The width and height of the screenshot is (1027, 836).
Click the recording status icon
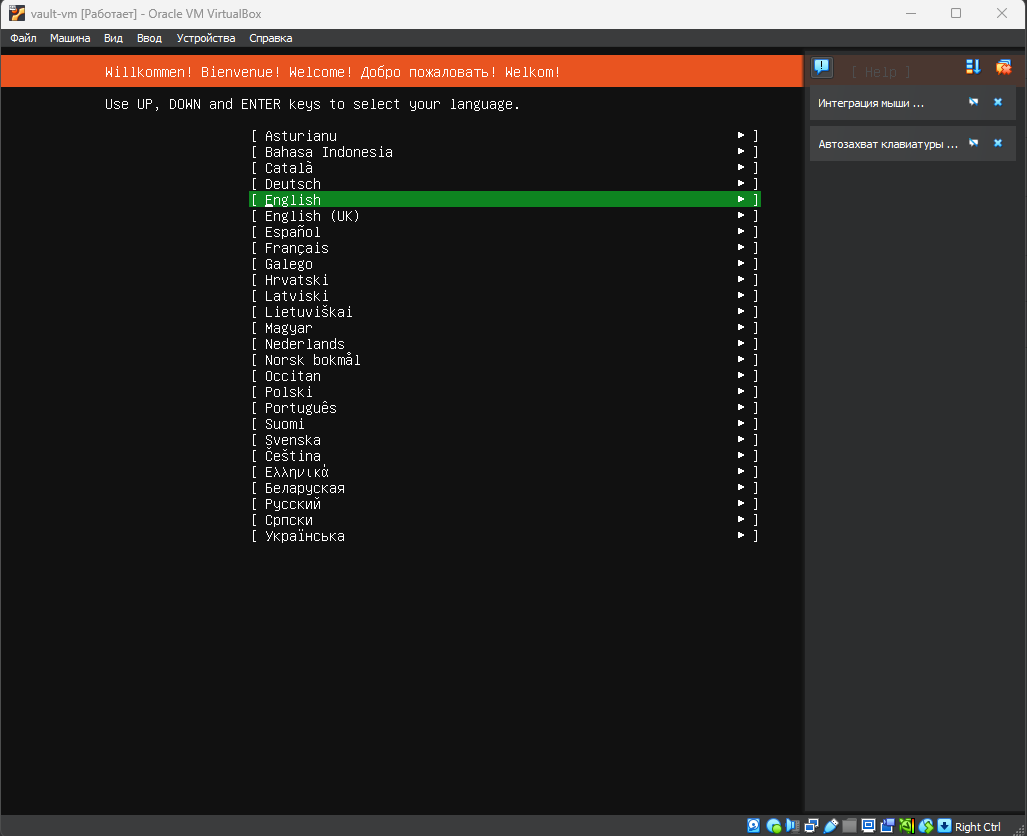[887, 826]
